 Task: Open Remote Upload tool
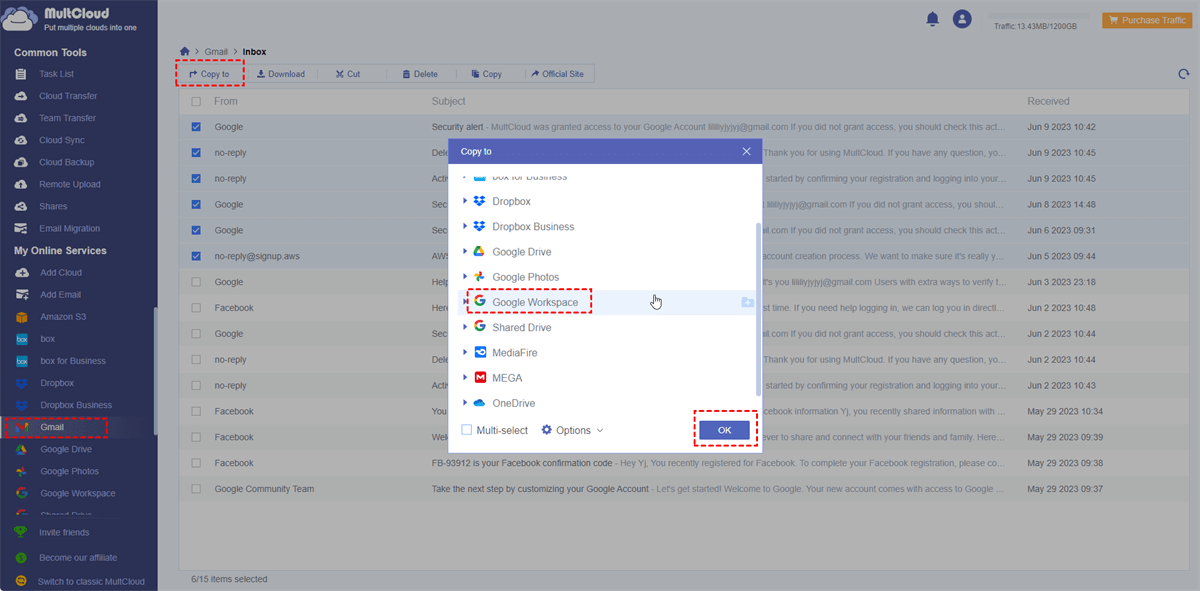(x=69, y=184)
